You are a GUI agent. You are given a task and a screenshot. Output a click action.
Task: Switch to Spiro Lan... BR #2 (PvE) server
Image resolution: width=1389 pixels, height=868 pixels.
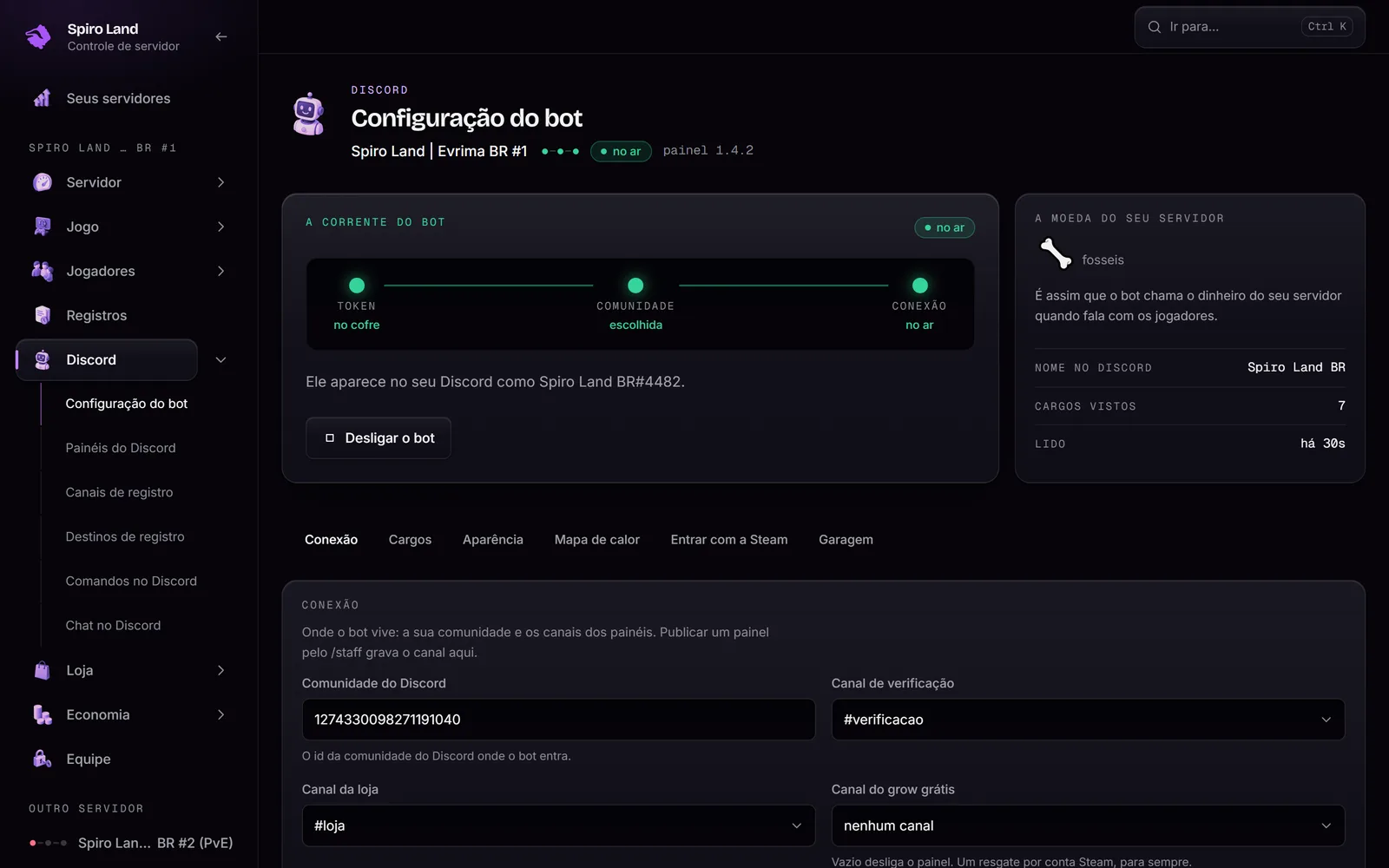(x=131, y=843)
